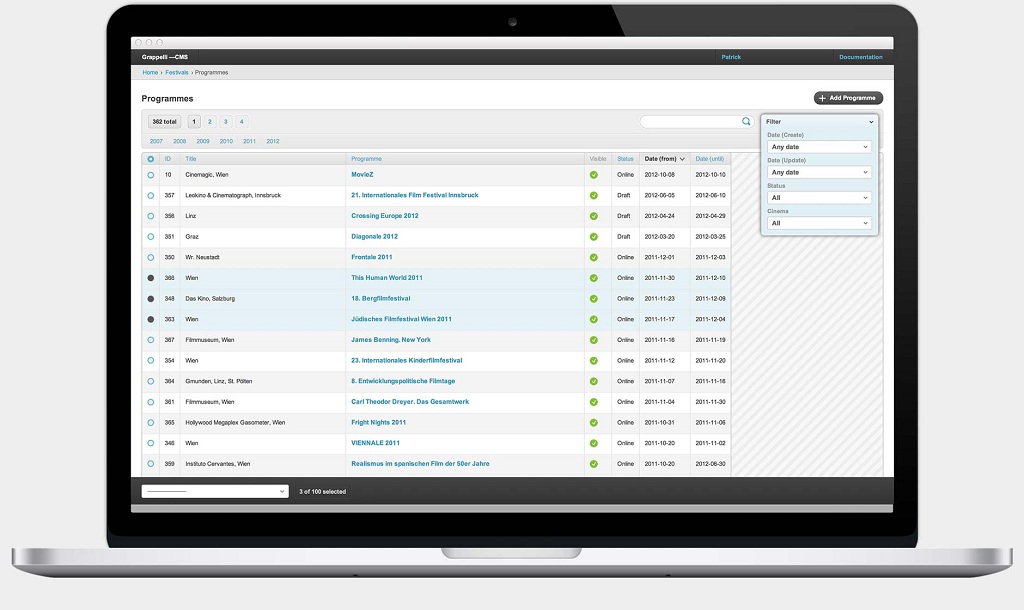Click visible checkmark icon for 18. Bergfilmfestival
Viewport: 1024px width, 610px height.
[594, 299]
